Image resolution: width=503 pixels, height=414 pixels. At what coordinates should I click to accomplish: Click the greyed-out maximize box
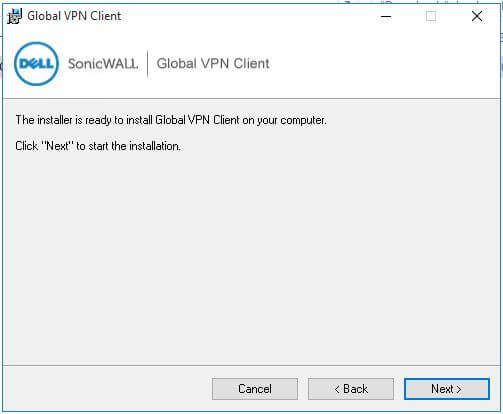coord(431,16)
